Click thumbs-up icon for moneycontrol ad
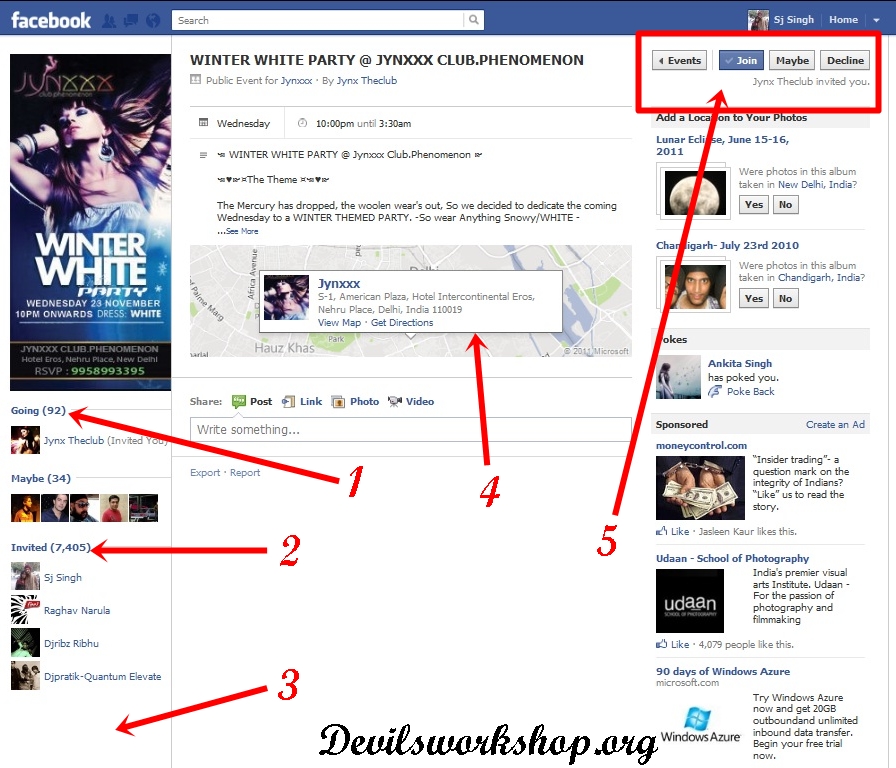 pyautogui.click(x=662, y=531)
